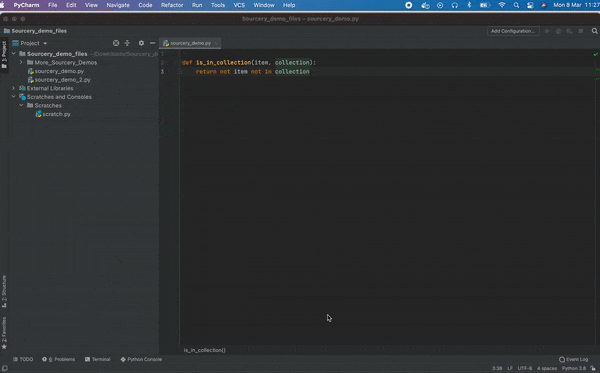
Task: Open the Terminal tool window
Action: pos(98,359)
